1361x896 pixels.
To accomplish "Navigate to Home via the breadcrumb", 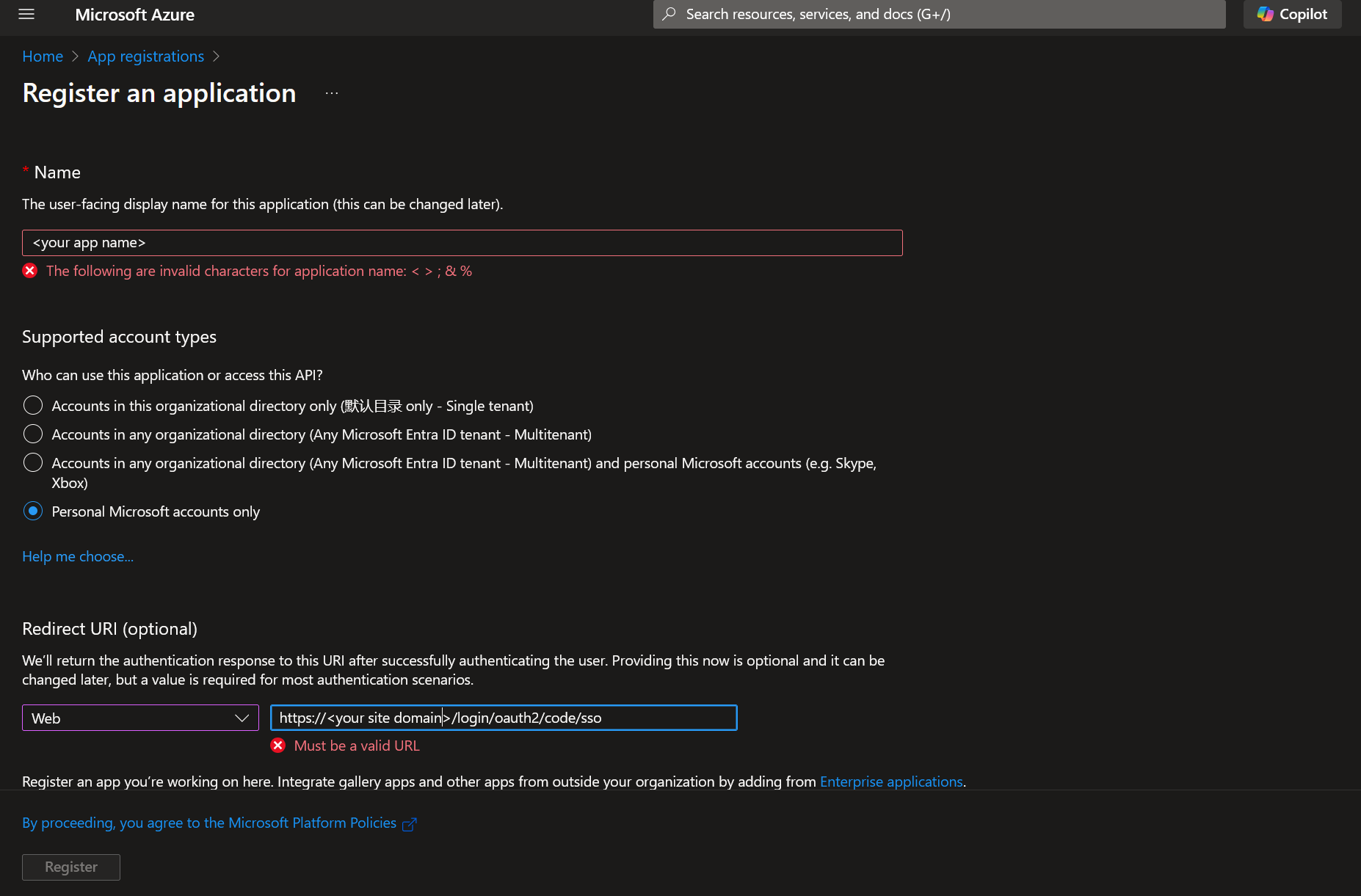I will coord(42,56).
